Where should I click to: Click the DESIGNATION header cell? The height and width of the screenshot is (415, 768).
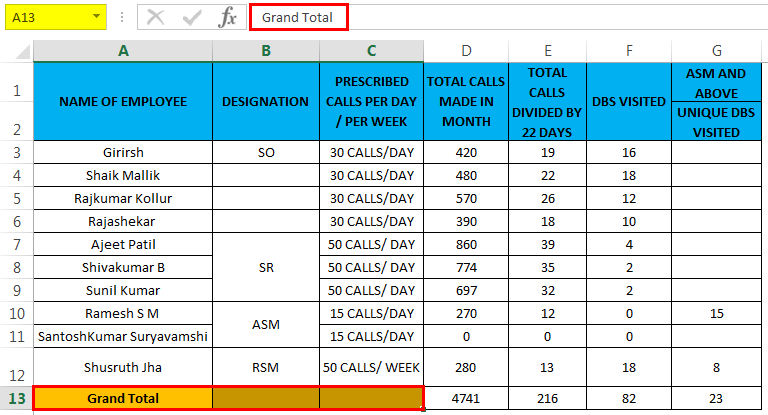coord(265,102)
